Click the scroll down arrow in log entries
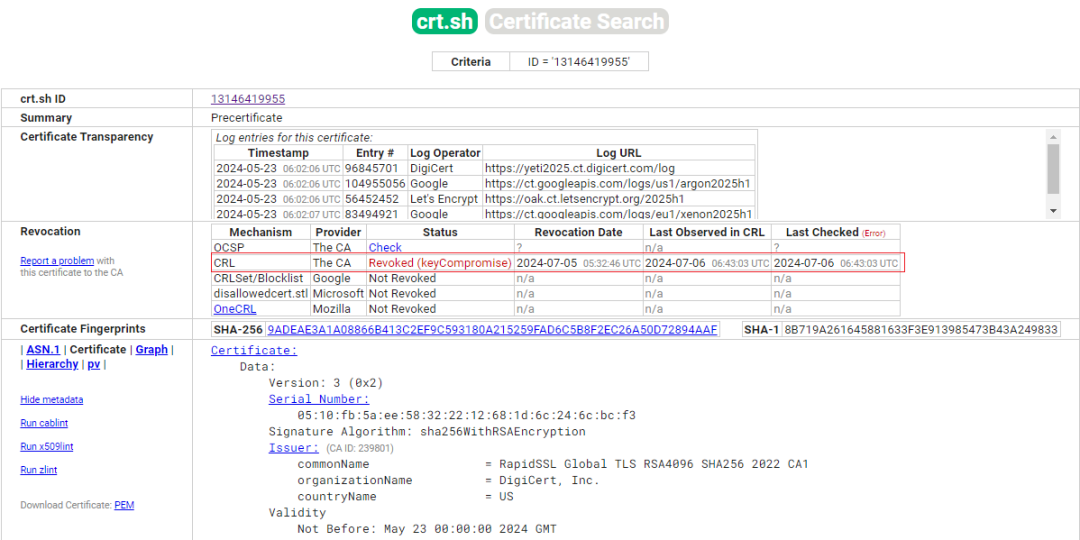Image resolution: width=1080 pixels, height=540 pixels. click(1053, 210)
